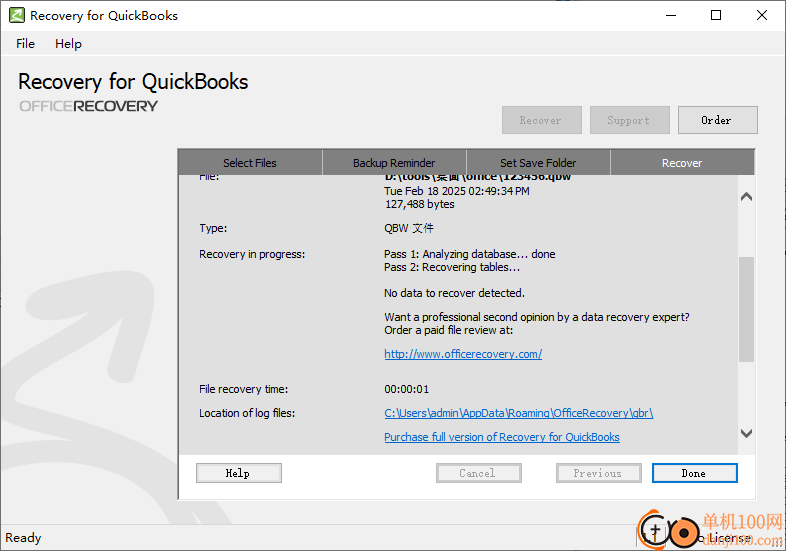Image resolution: width=786 pixels, height=551 pixels.
Task: Switch to the Recover step tab
Action: pos(682,162)
